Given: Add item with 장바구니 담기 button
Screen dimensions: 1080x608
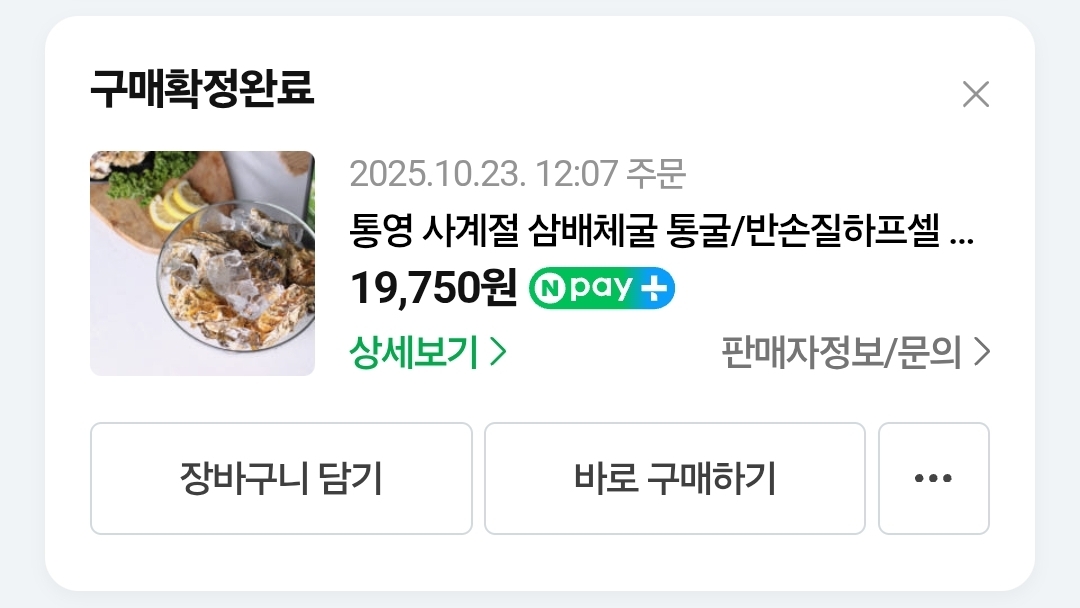Looking at the screenshot, I should 281,478.
